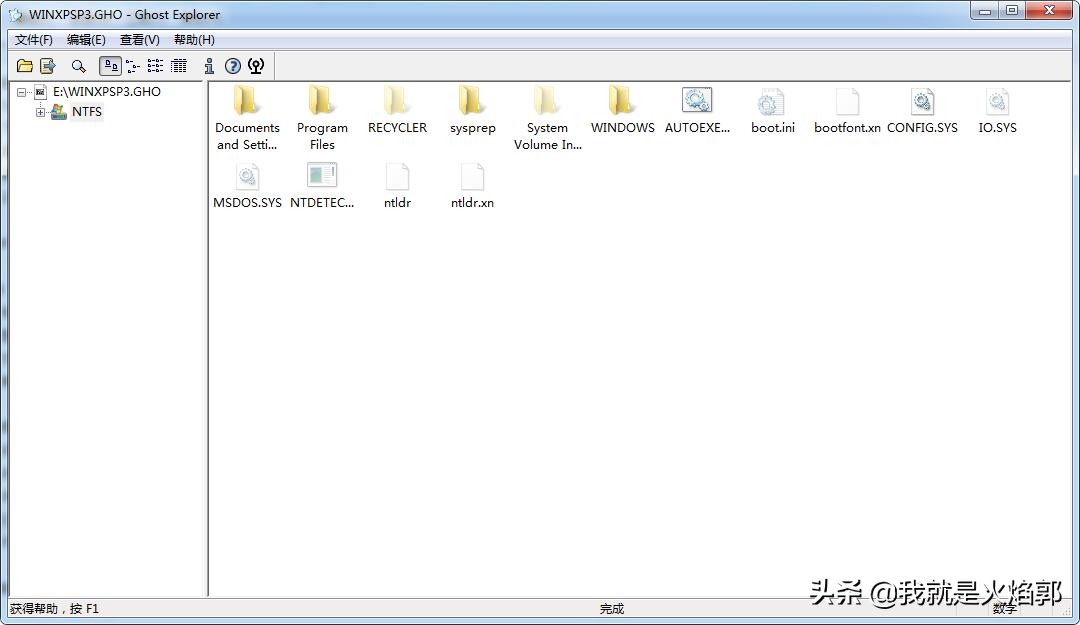This screenshot has width=1080, height=625.
Task: Select the Documents and Settings folder
Action: point(247,118)
